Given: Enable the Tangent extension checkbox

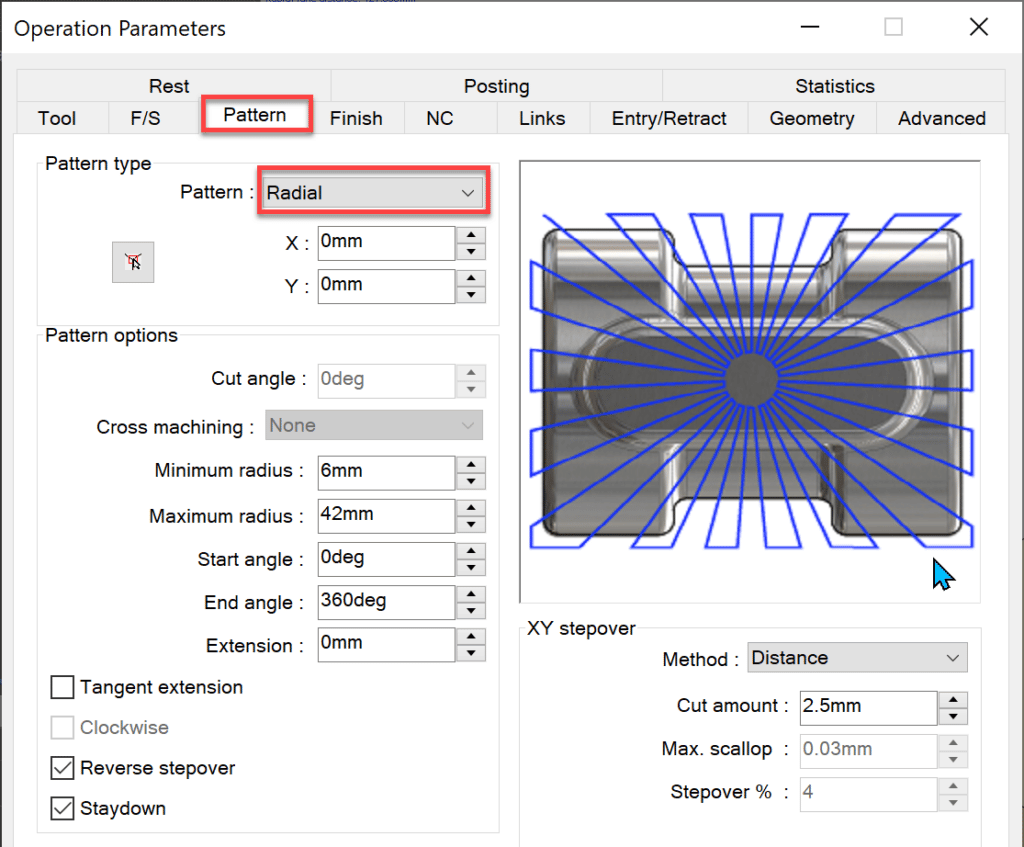Looking at the screenshot, I should coord(62,687).
